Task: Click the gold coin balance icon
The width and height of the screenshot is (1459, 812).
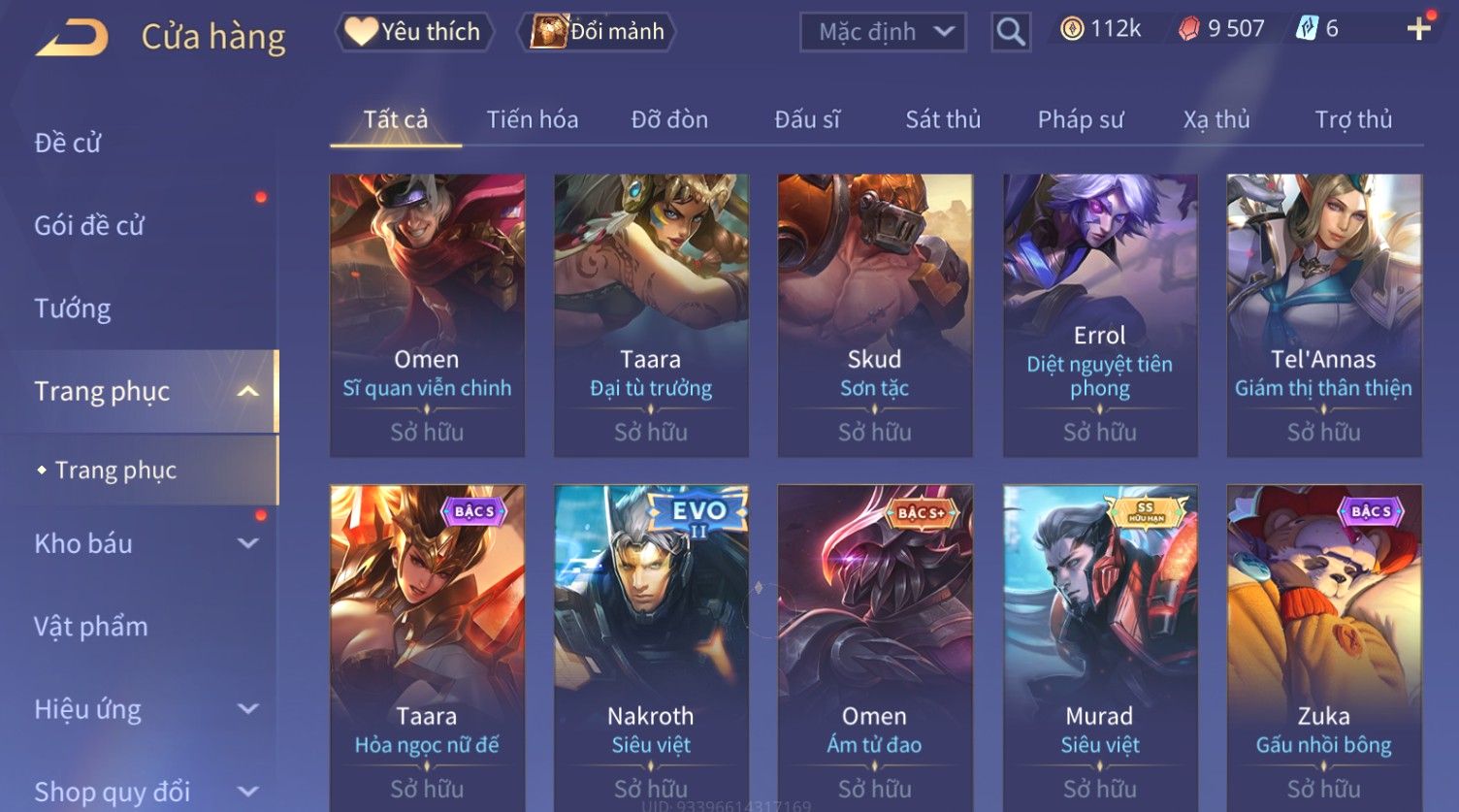Action: tap(1071, 29)
